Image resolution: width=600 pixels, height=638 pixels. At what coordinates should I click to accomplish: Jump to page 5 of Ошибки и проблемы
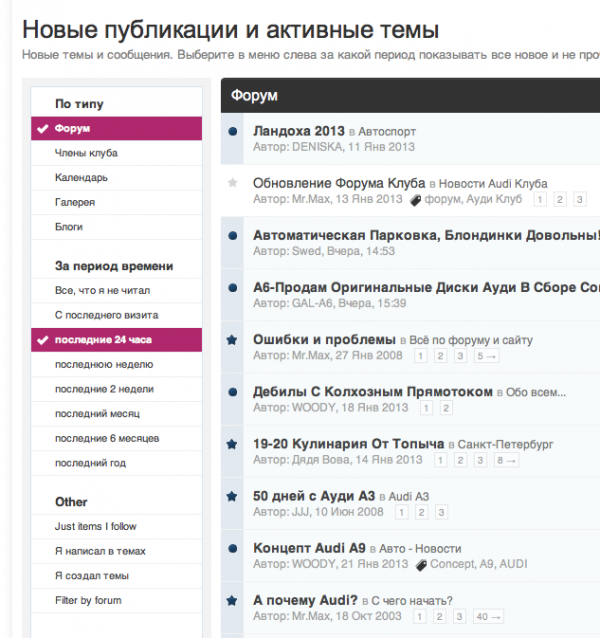coord(487,356)
